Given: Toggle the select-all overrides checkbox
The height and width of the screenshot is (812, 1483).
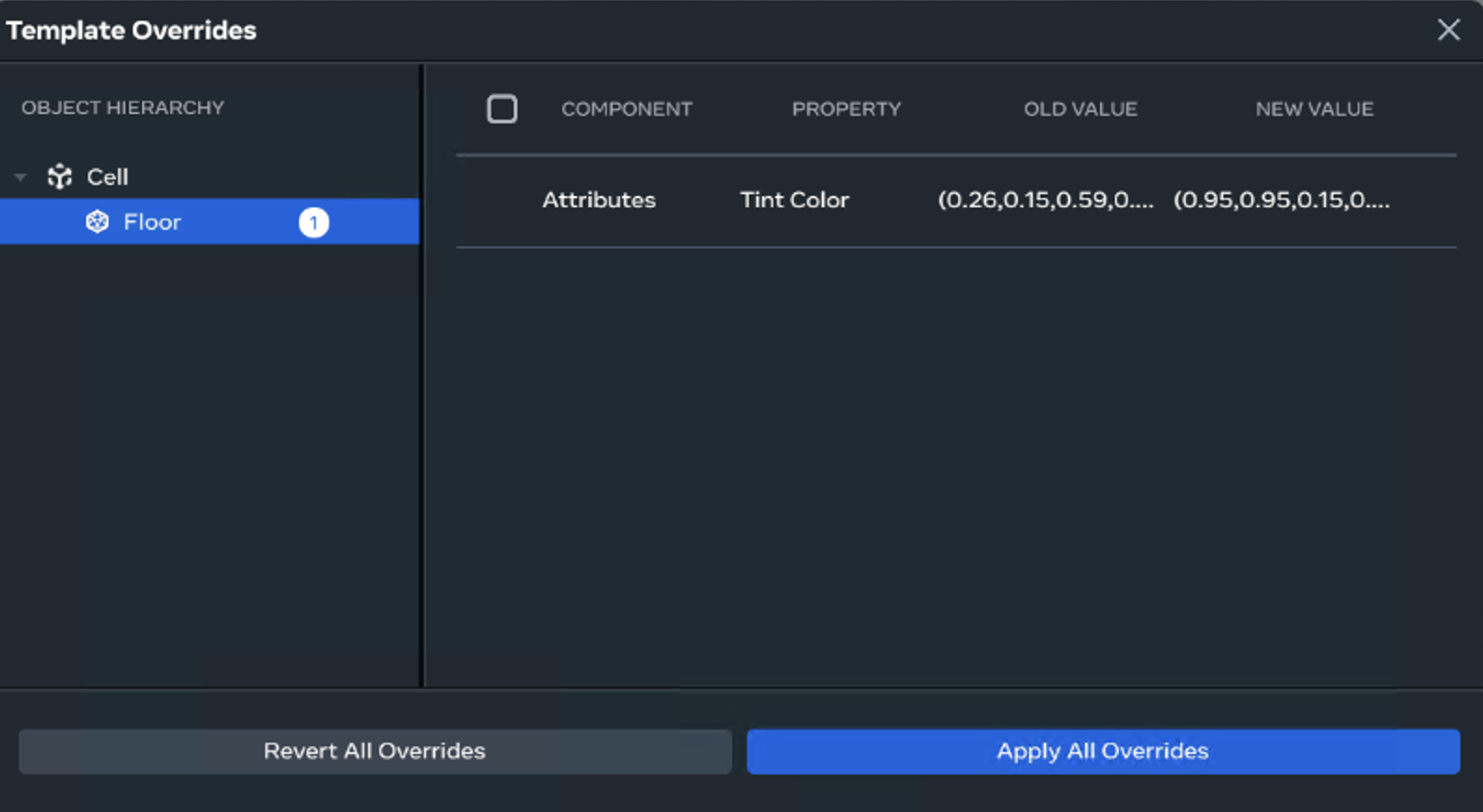Looking at the screenshot, I should (502, 109).
